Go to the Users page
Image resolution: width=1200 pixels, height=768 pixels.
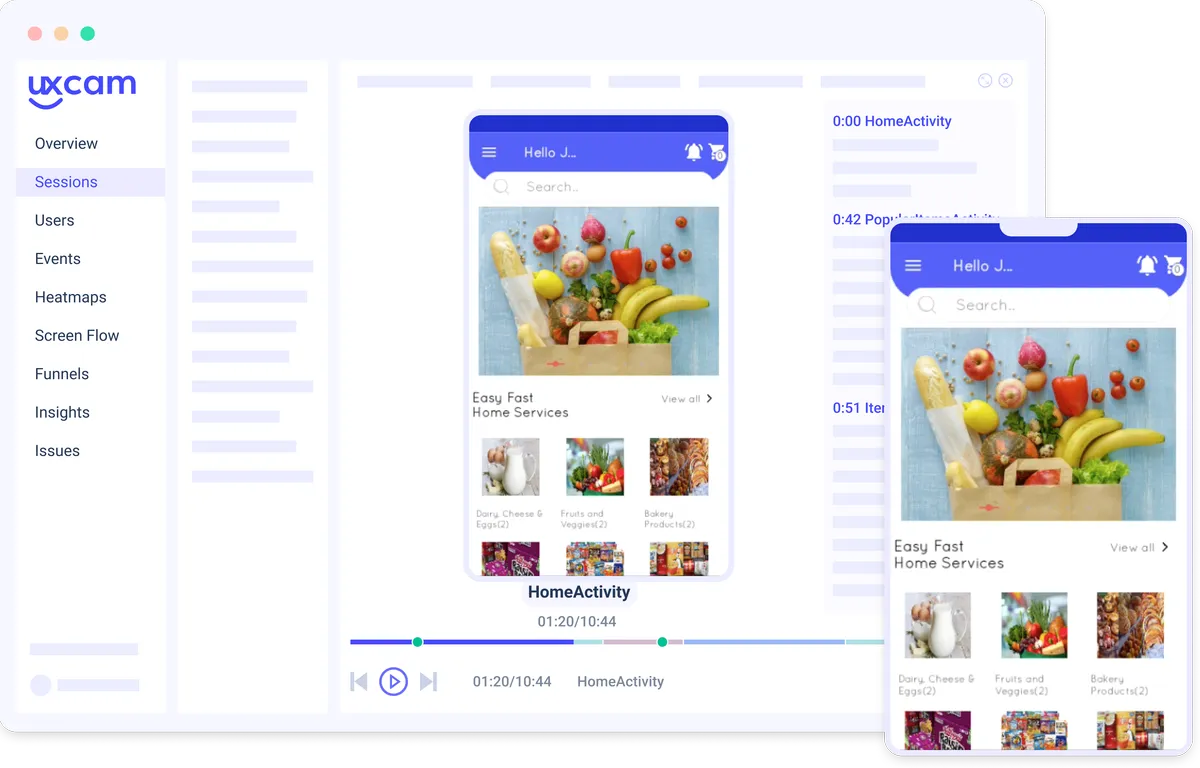[54, 221]
